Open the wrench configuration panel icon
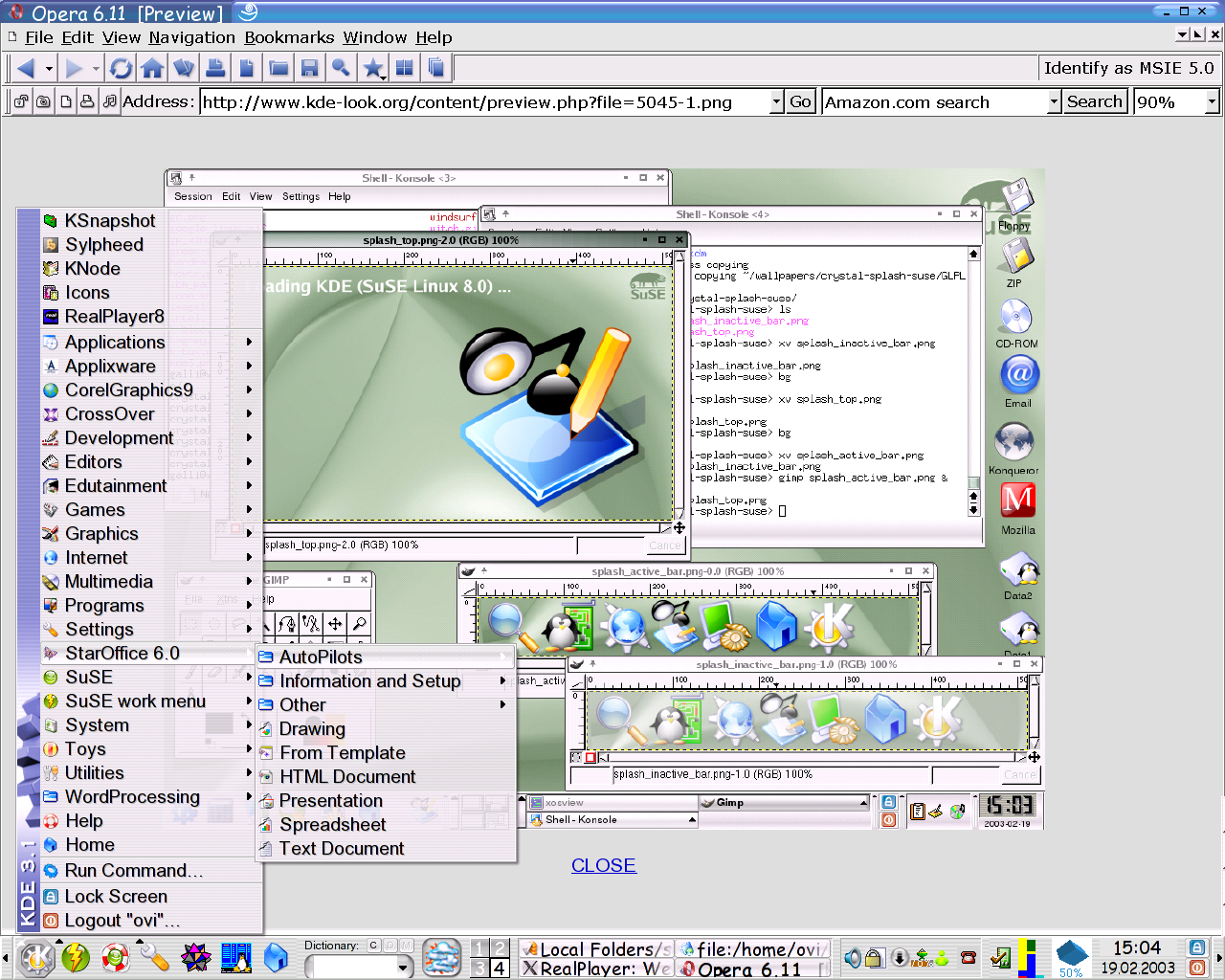 (155, 957)
